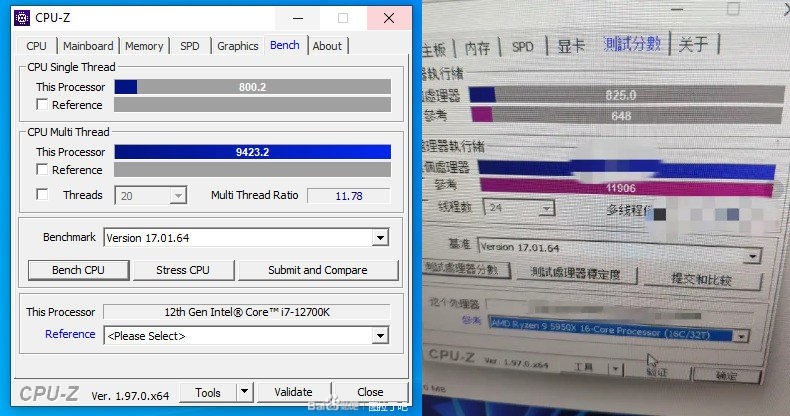This screenshot has width=790, height=416.
Task: Click the 确定 button in right window
Action: (726, 375)
